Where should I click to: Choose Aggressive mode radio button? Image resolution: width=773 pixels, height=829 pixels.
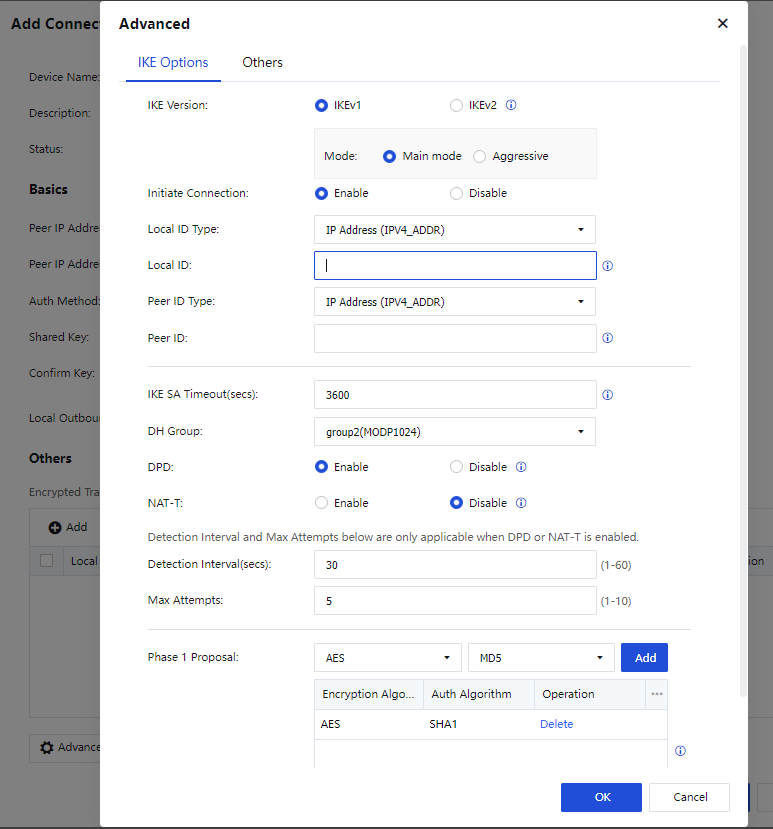coord(480,156)
